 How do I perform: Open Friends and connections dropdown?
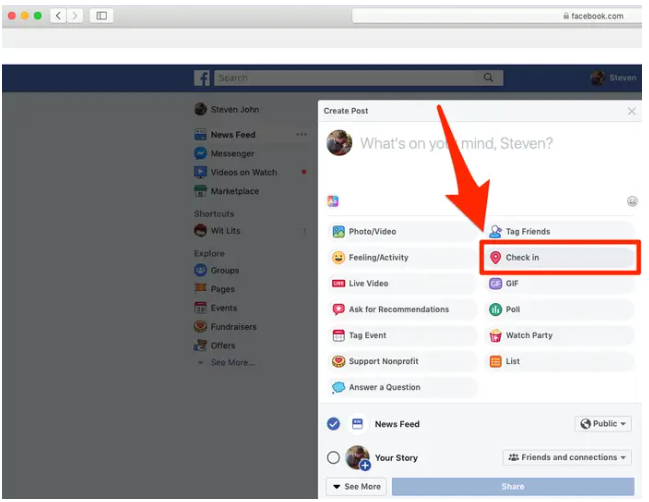[x=567, y=457]
